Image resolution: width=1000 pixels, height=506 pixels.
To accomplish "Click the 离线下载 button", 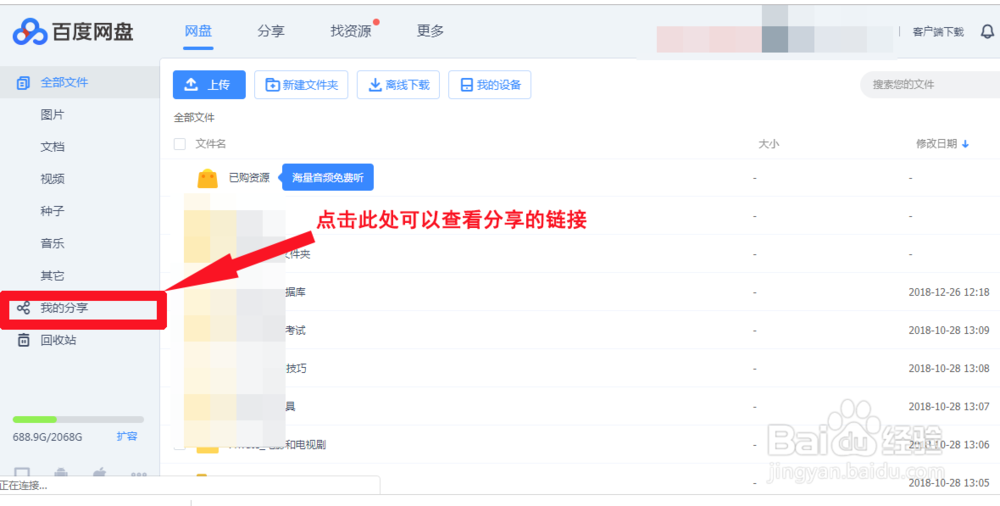I will pos(398,85).
